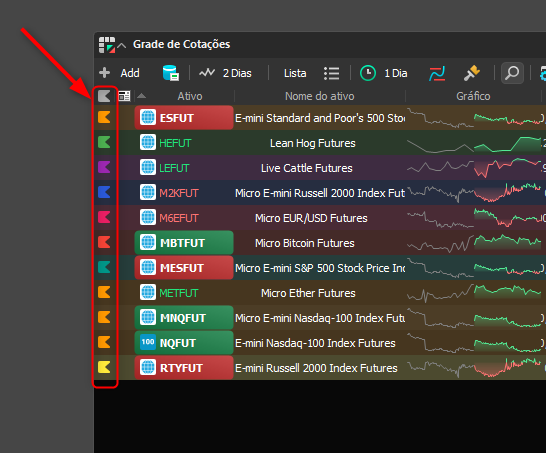Select the ESFUT ticker cell
546x453 pixels.
184,118
